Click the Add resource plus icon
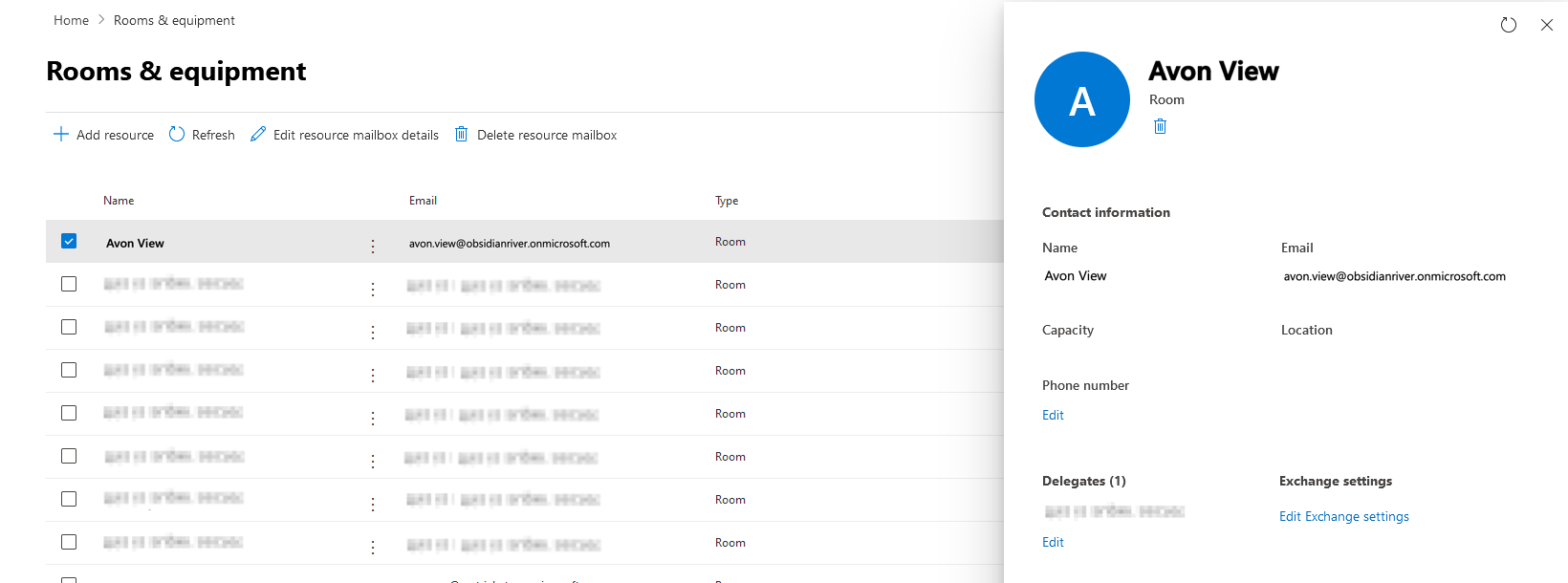1568x583 pixels. [x=61, y=135]
